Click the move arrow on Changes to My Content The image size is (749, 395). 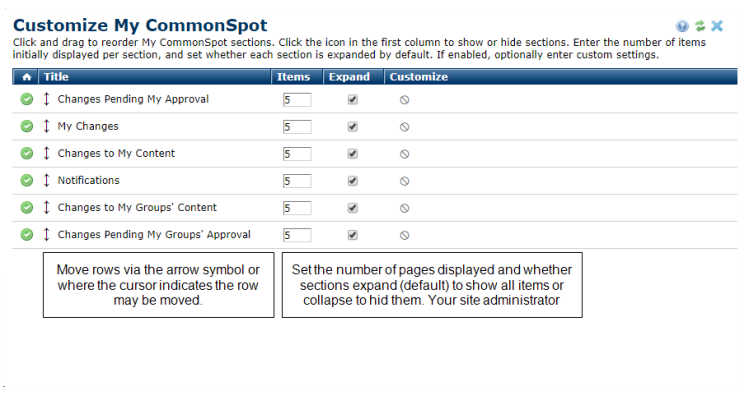pos(46,153)
